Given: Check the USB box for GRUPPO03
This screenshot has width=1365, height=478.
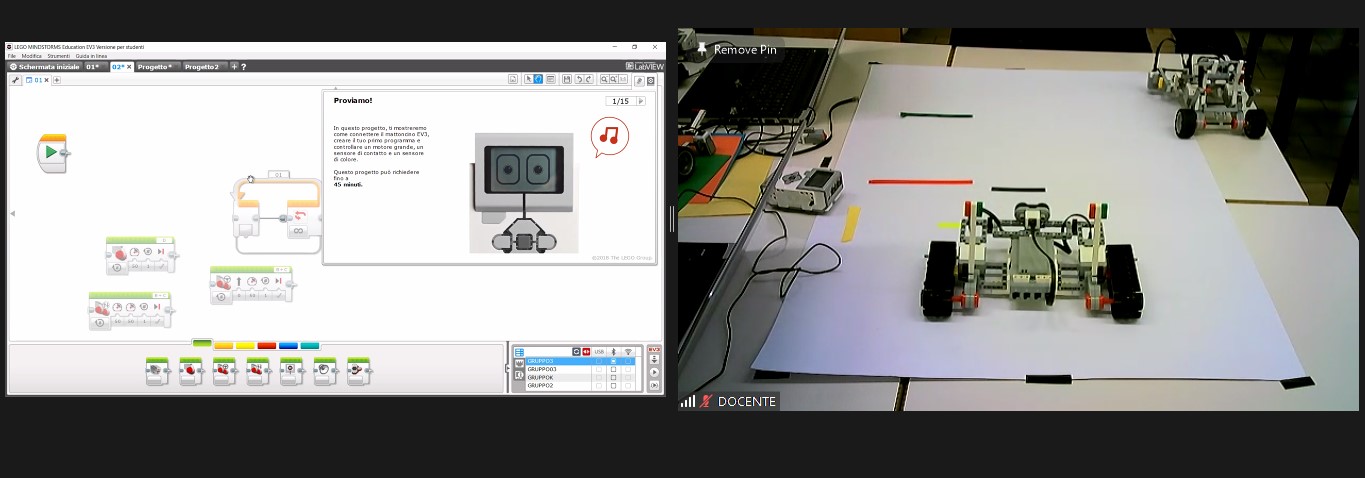Looking at the screenshot, I should pyautogui.click(x=599, y=369).
